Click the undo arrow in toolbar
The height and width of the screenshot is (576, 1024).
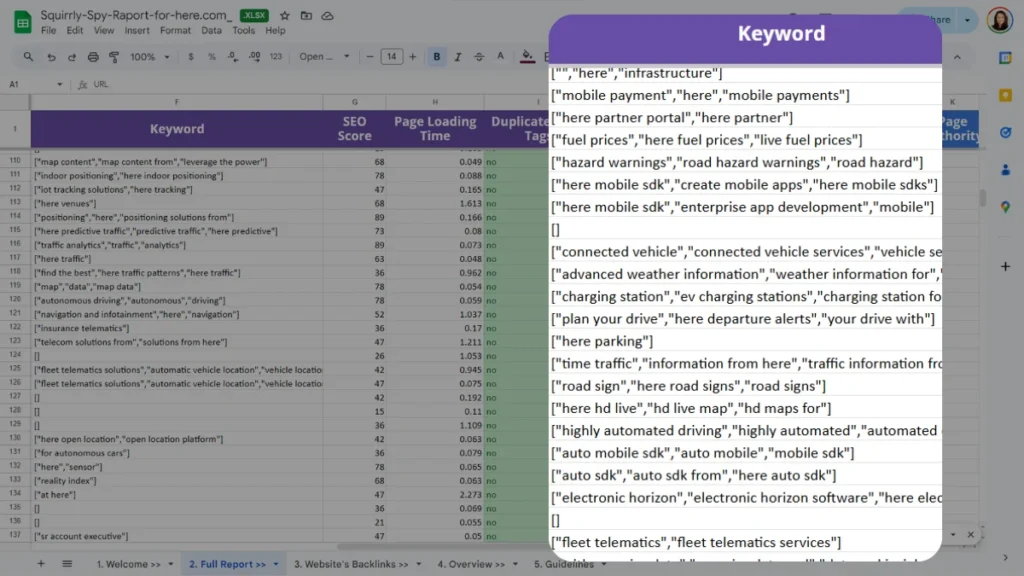tap(52, 57)
